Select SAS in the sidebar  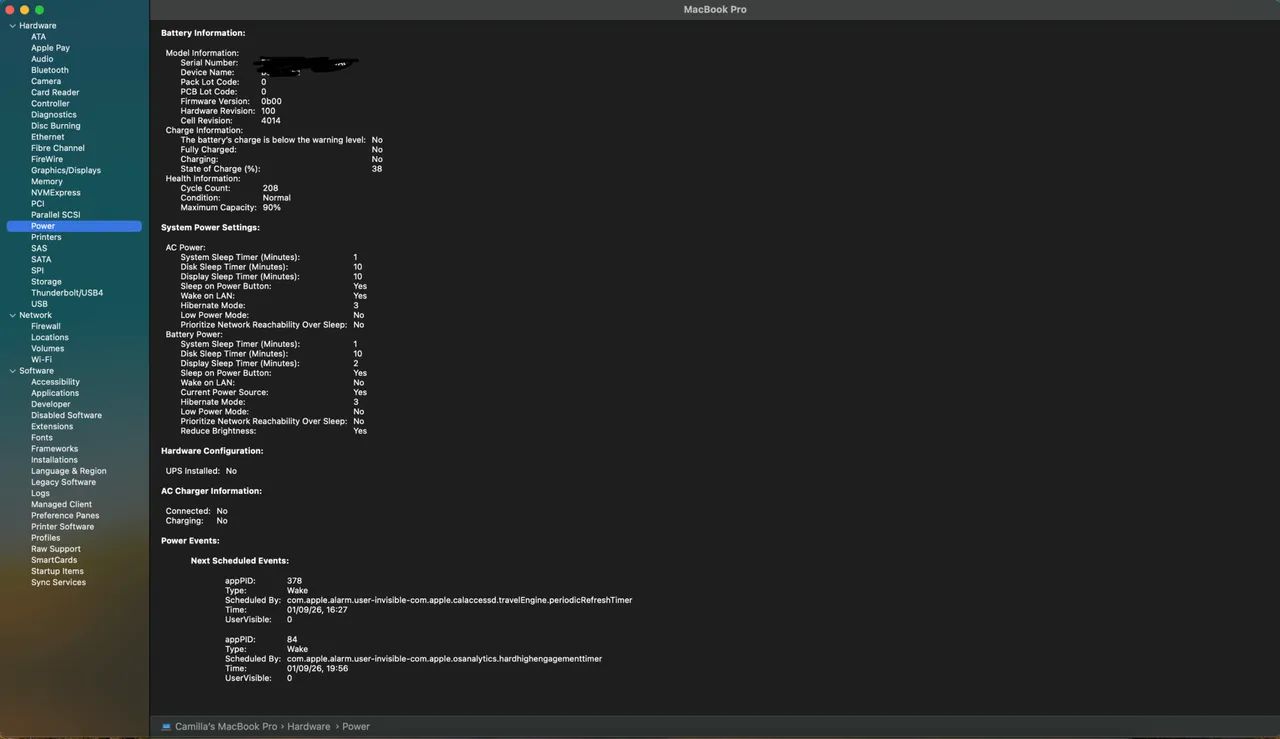point(39,248)
